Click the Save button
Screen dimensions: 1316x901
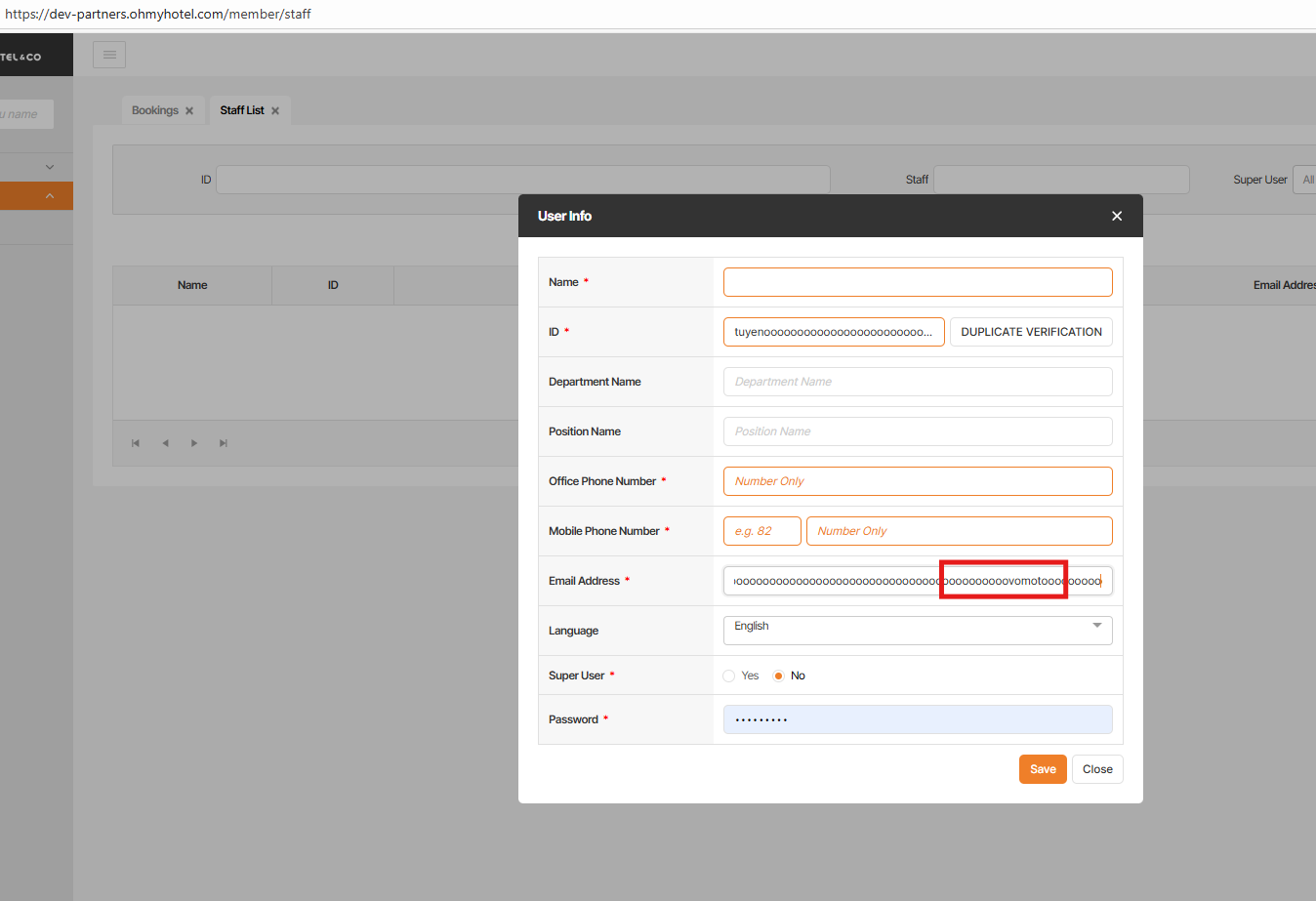click(x=1042, y=769)
